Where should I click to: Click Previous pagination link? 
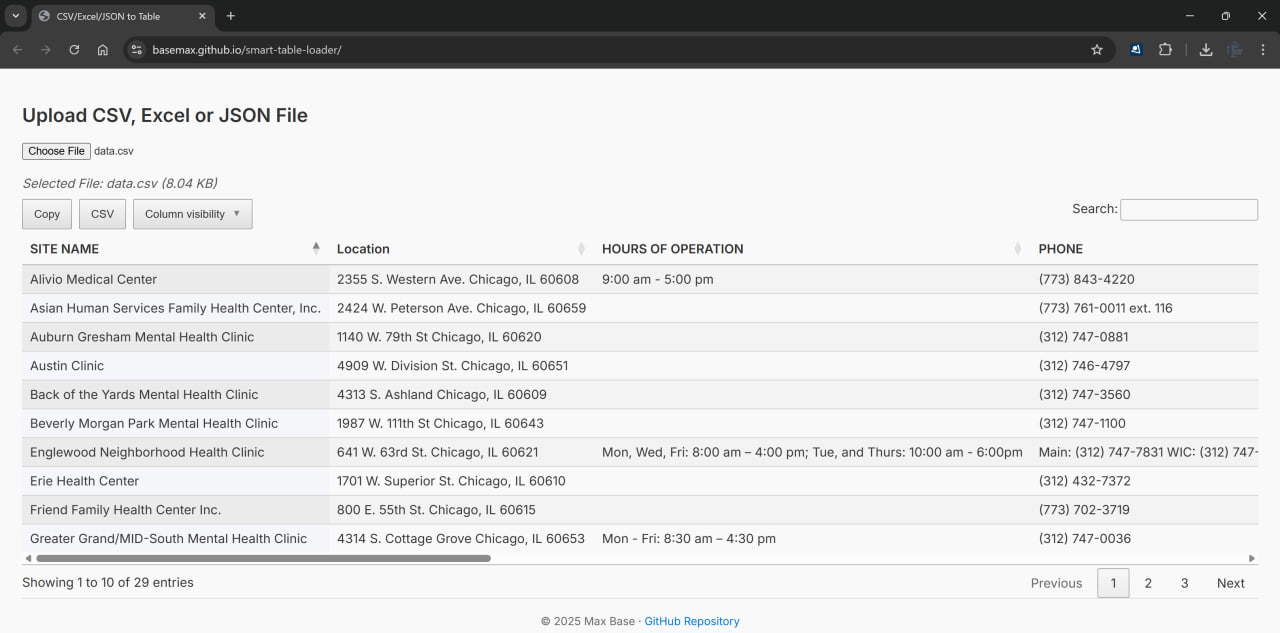(1056, 583)
